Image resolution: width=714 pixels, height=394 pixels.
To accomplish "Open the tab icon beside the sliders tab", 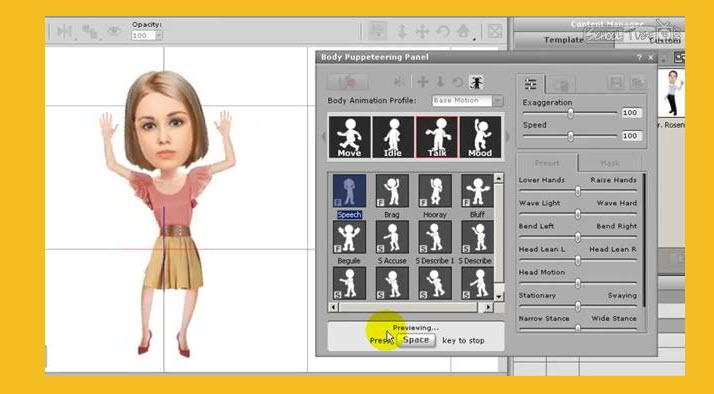I will coord(561,85).
